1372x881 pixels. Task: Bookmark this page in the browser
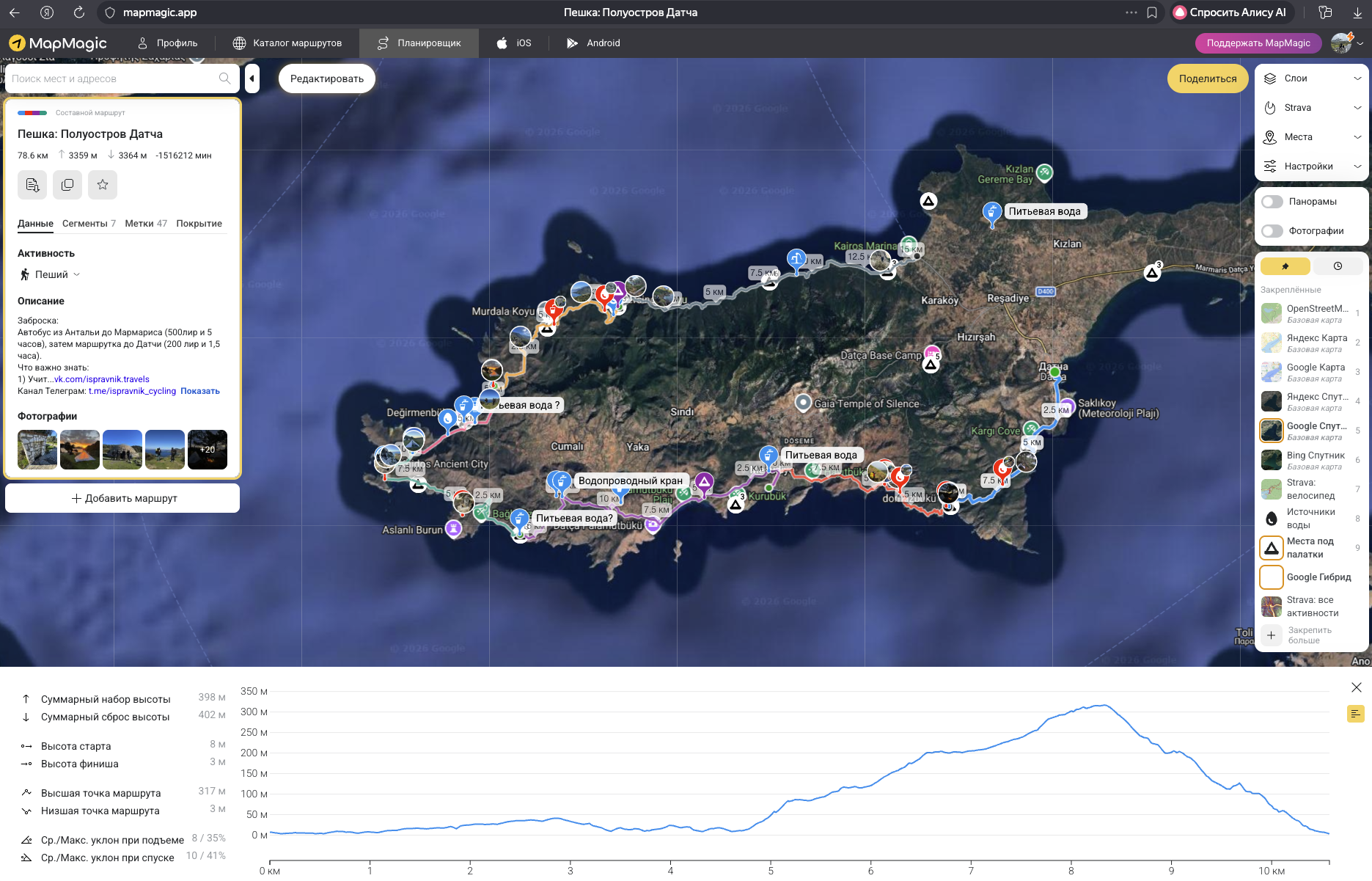point(1152,12)
